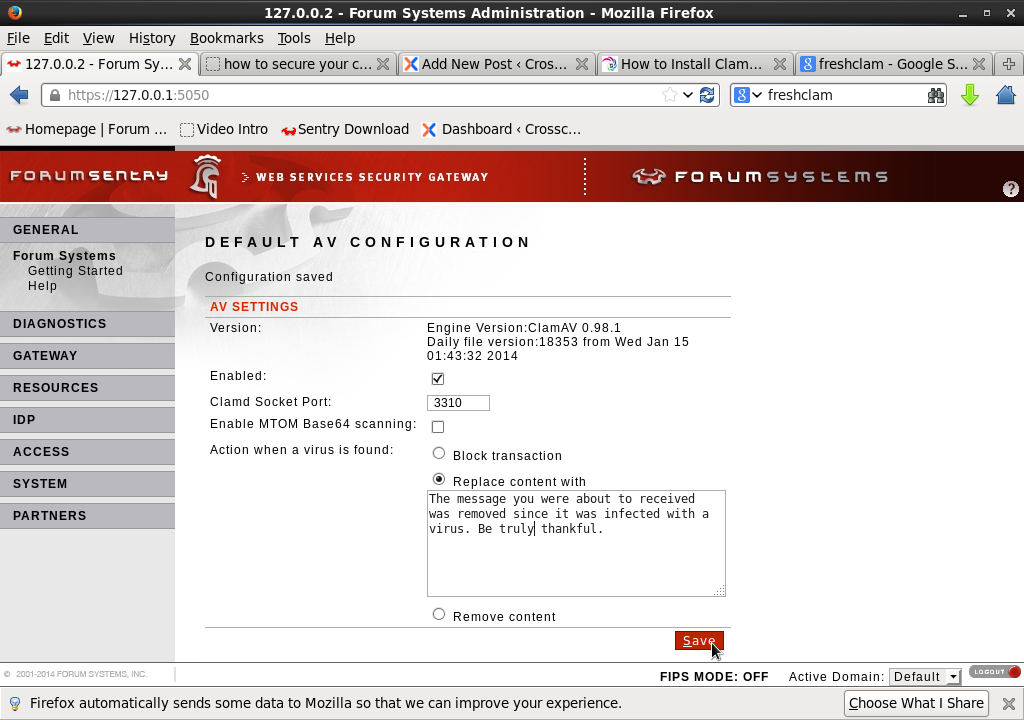Dismiss the Firefox data notification bar
The width and height of the screenshot is (1024, 720).
[x=1009, y=704]
